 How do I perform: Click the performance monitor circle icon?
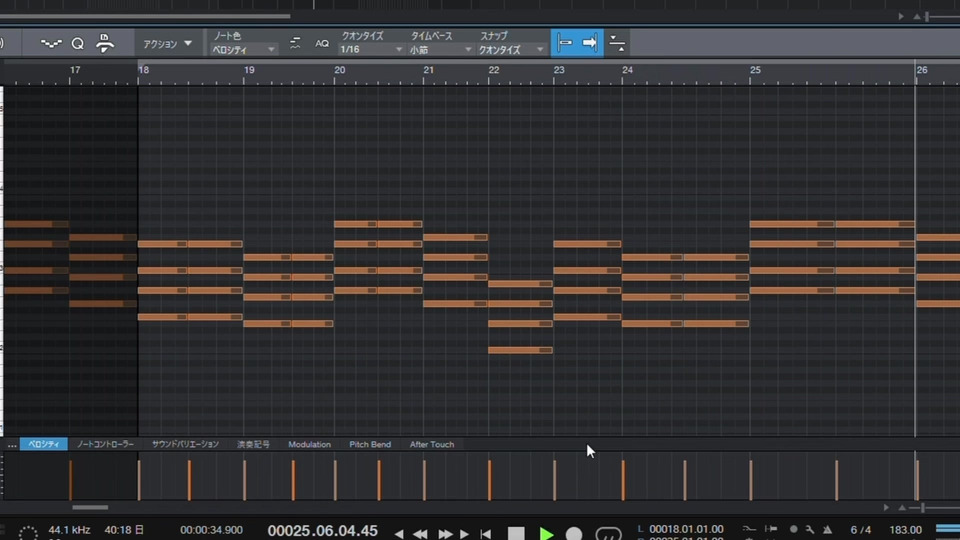pyautogui.click(x=28, y=533)
